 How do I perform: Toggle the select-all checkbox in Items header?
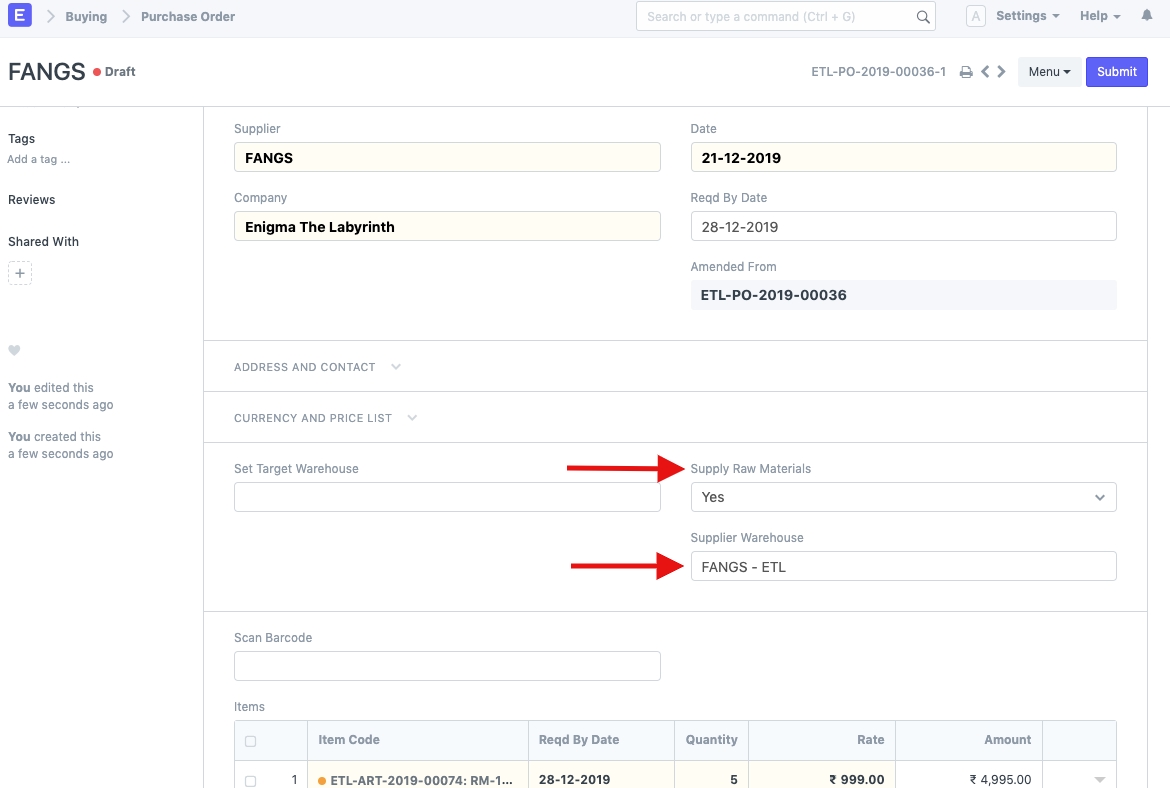[250, 741]
